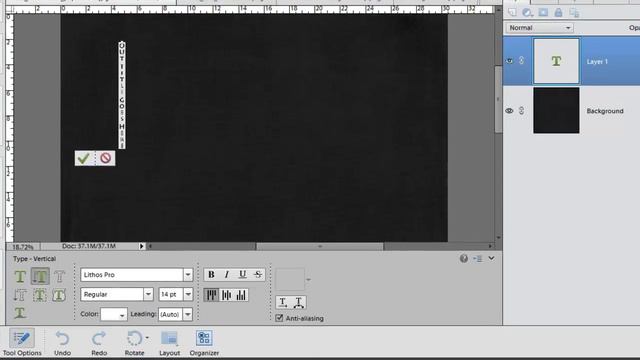Add a layer mask
Viewport: 640px width, 360px height.
pos(543,13)
